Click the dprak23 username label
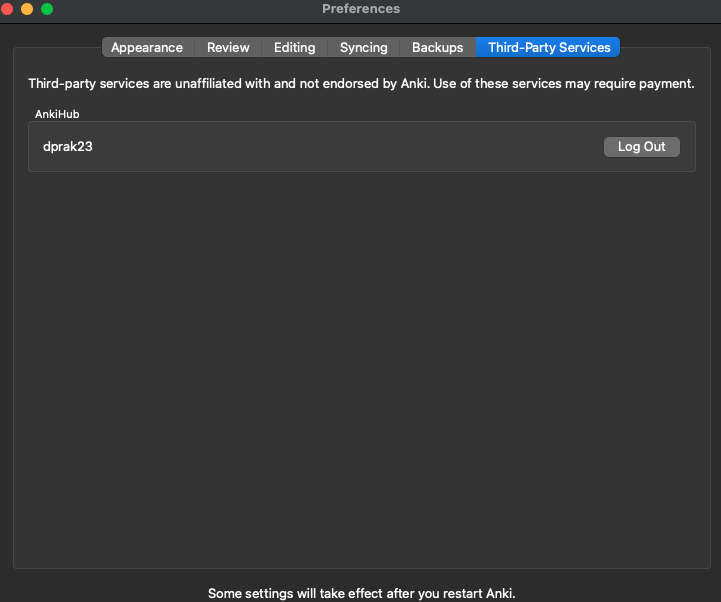 [x=68, y=147]
